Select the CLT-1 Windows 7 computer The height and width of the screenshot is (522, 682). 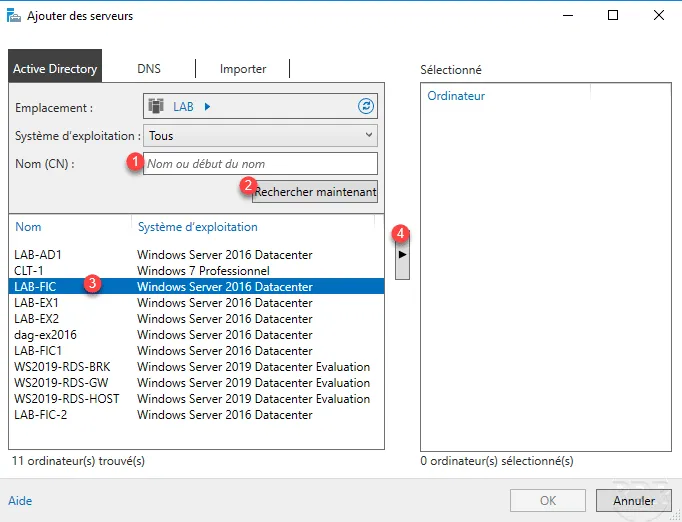(32, 271)
